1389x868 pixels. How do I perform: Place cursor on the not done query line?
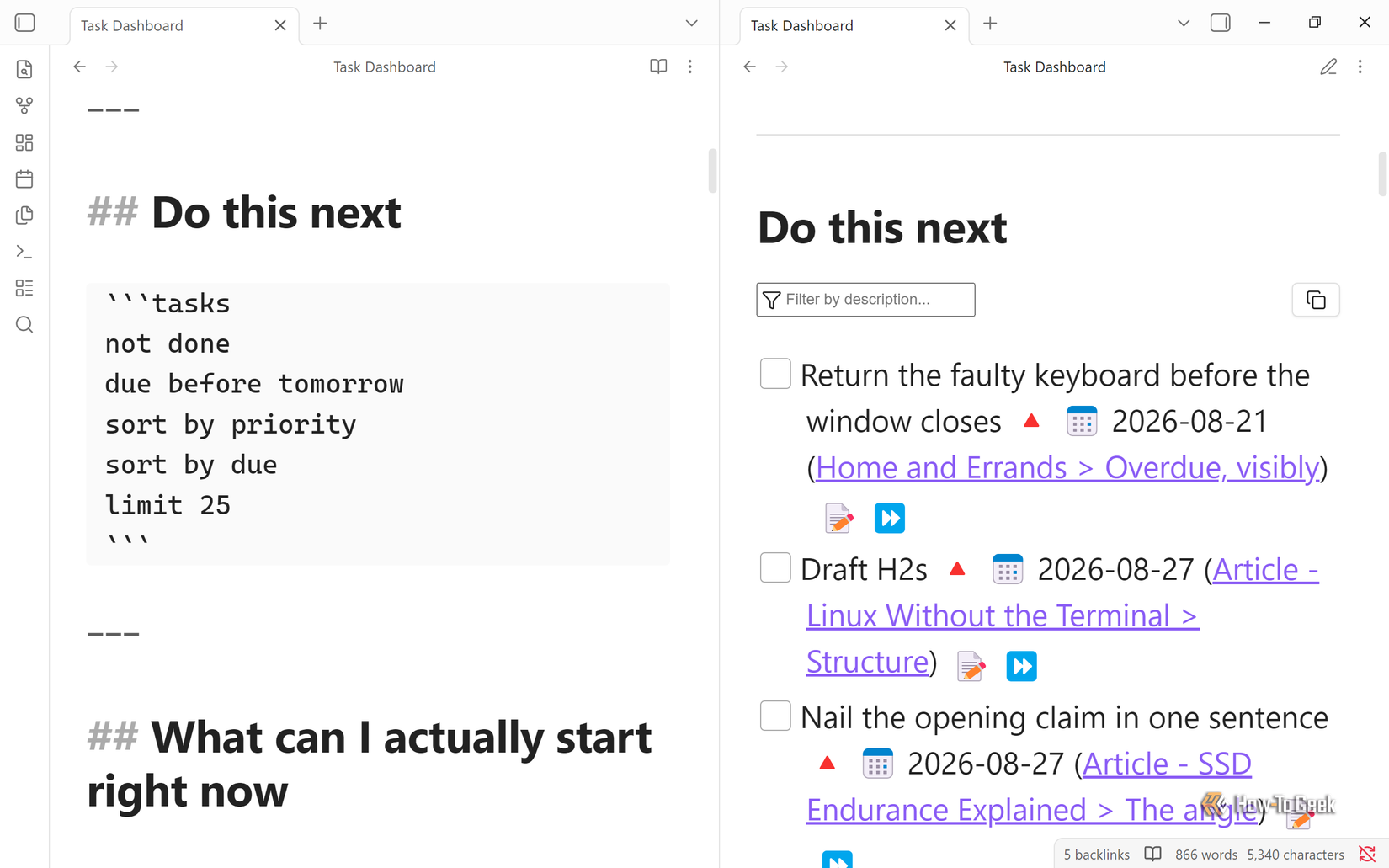[x=168, y=343]
